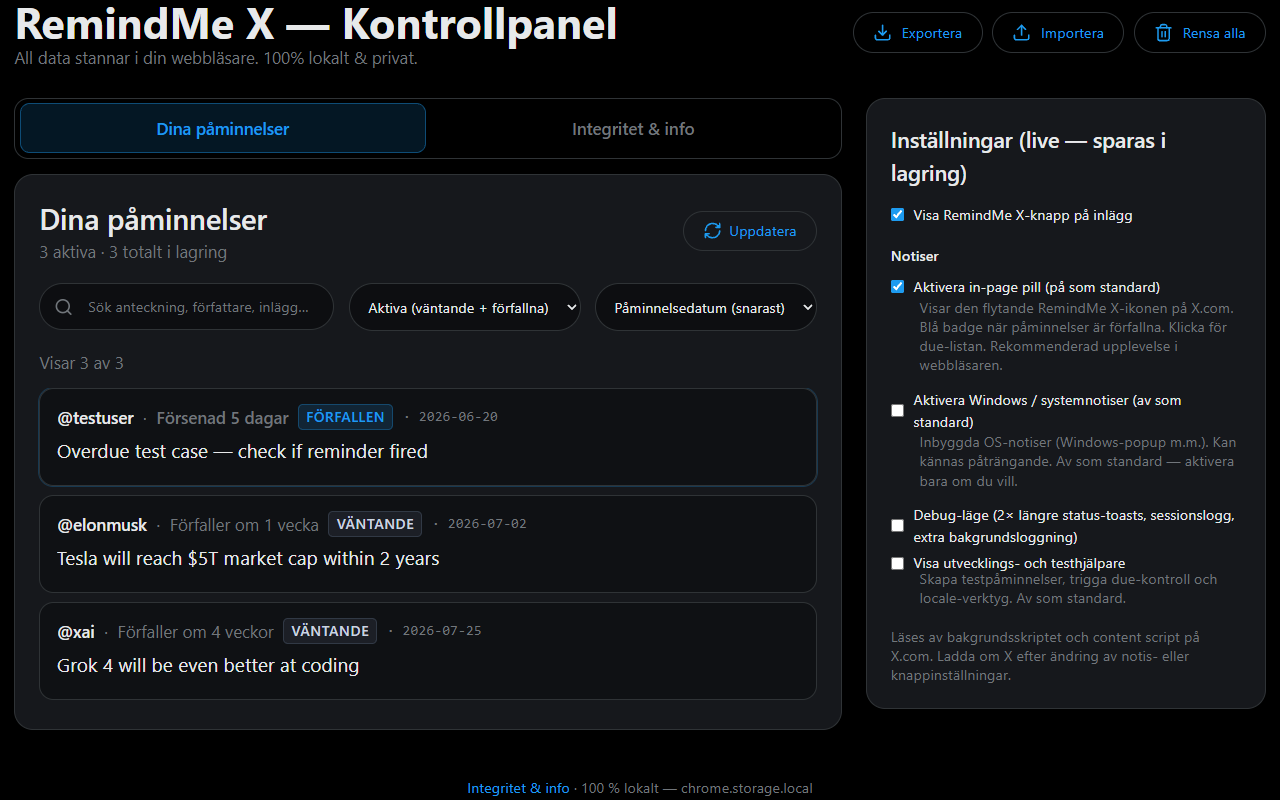The height and width of the screenshot is (800, 1280).
Task: Click the @elonmusk author name
Action: (x=102, y=525)
